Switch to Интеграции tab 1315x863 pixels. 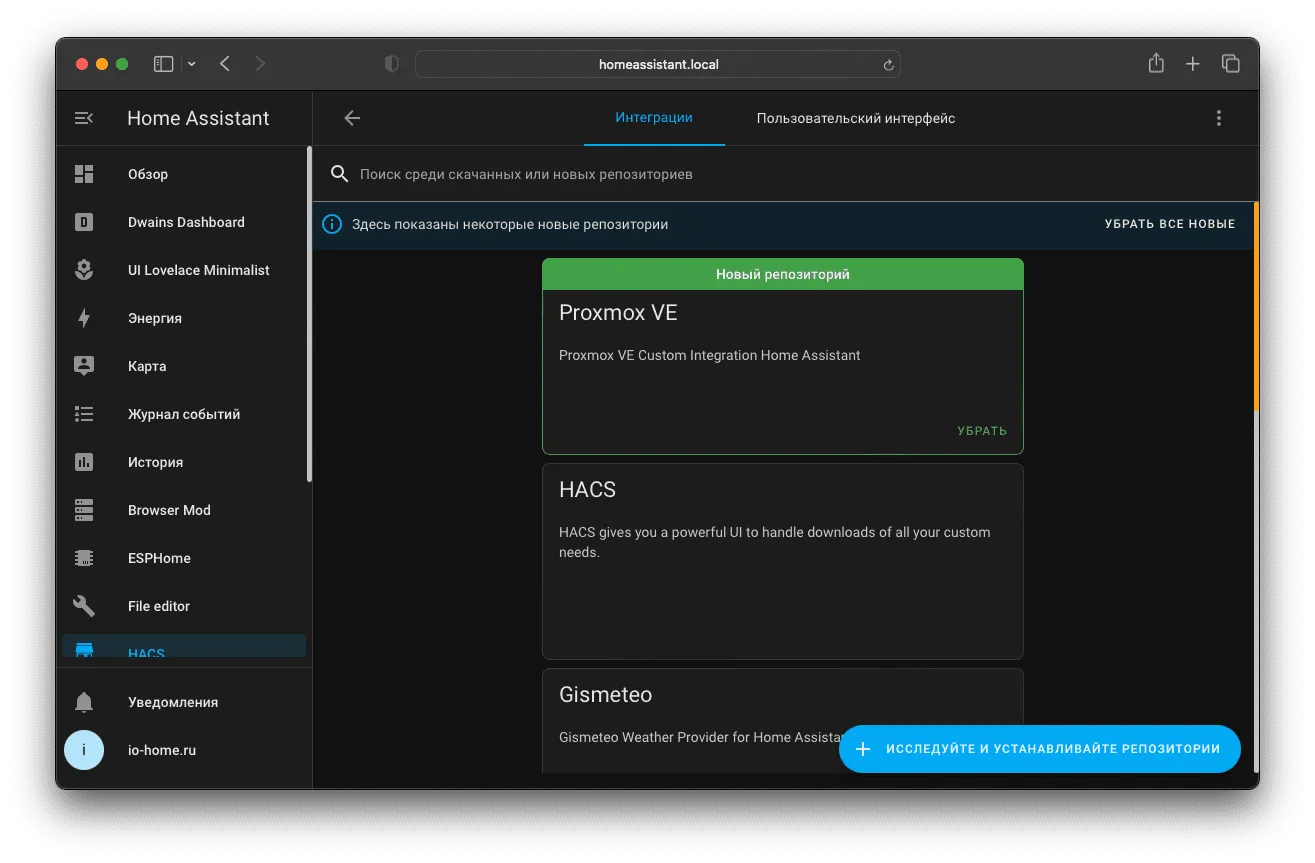(x=654, y=118)
